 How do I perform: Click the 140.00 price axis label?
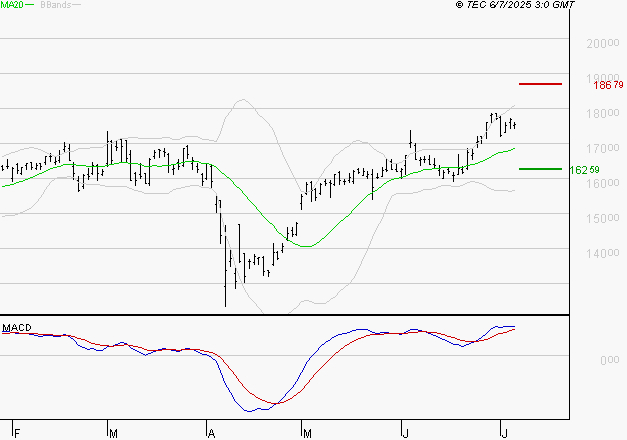(x=603, y=253)
